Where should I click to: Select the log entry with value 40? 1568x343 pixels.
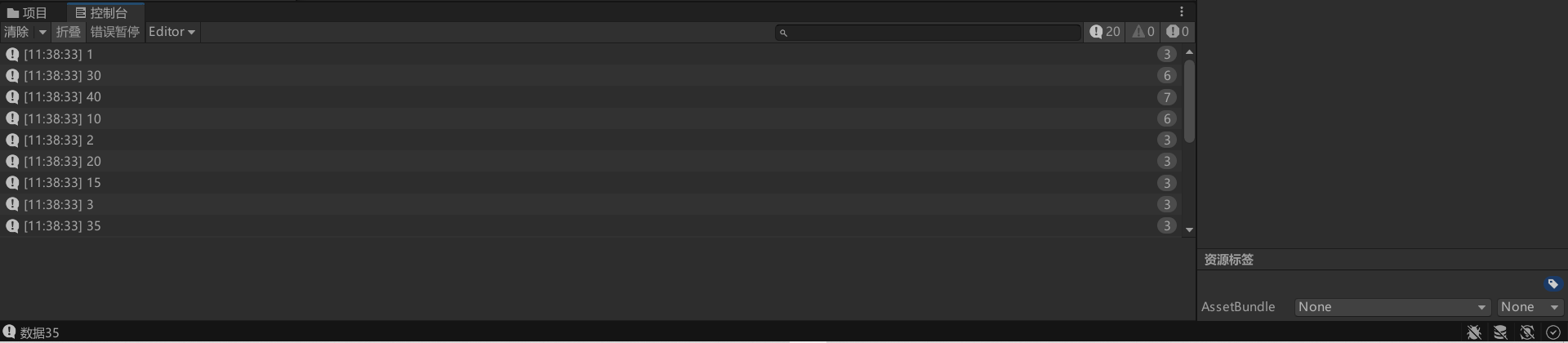point(591,97)
